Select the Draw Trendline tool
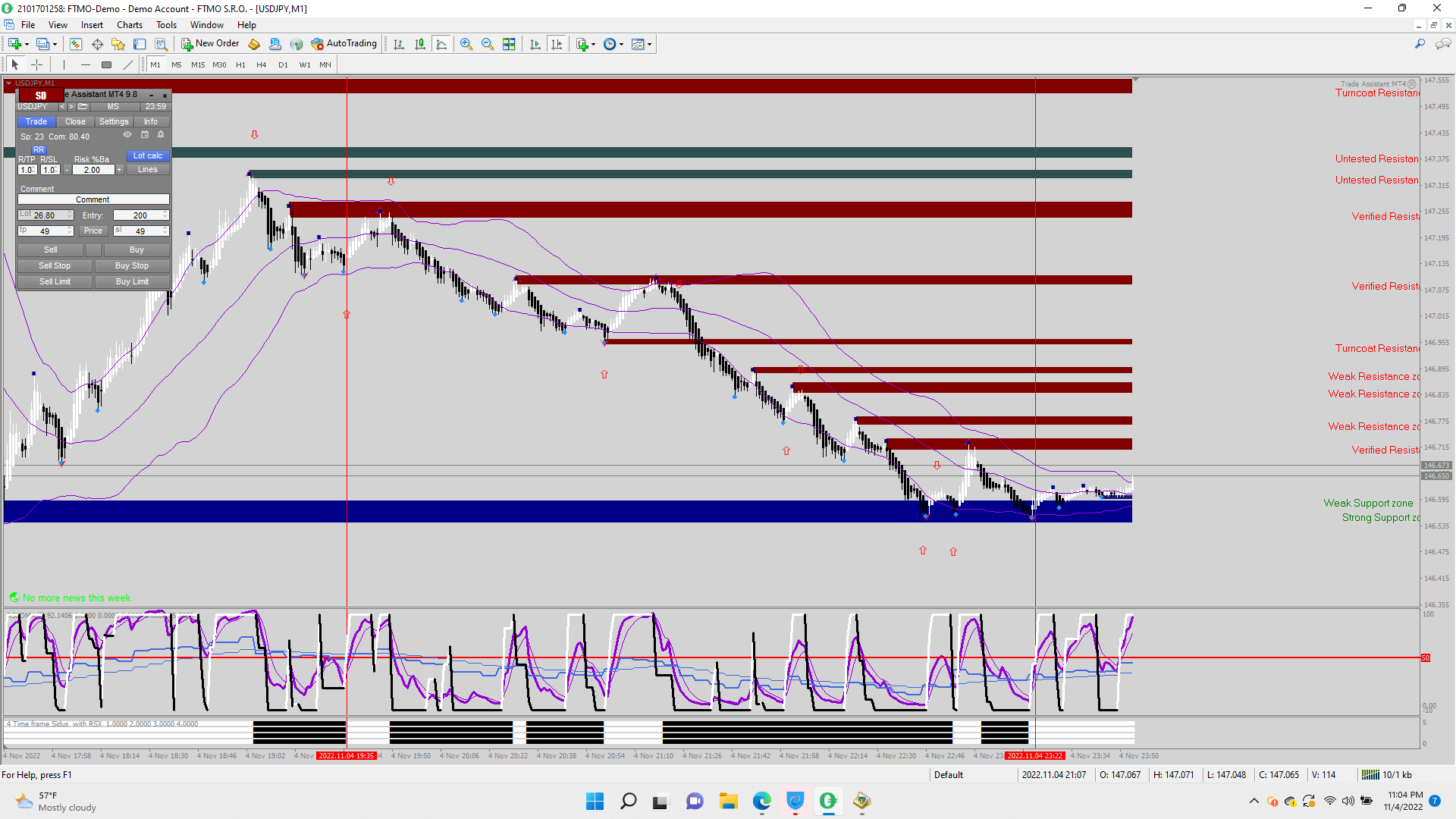 tap(128, 64)
